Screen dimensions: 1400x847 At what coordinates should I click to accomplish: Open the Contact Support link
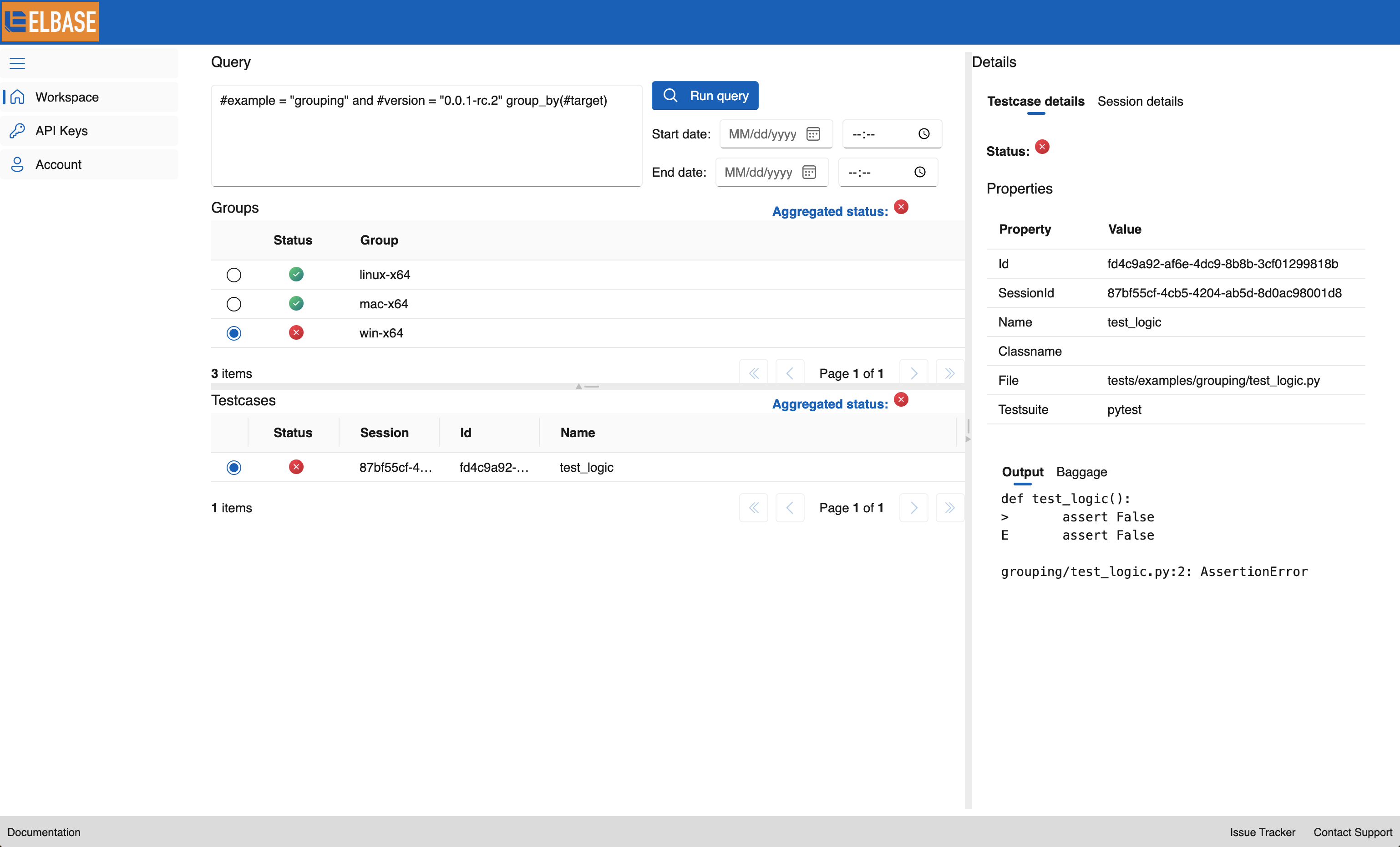tap(1352, 832)
